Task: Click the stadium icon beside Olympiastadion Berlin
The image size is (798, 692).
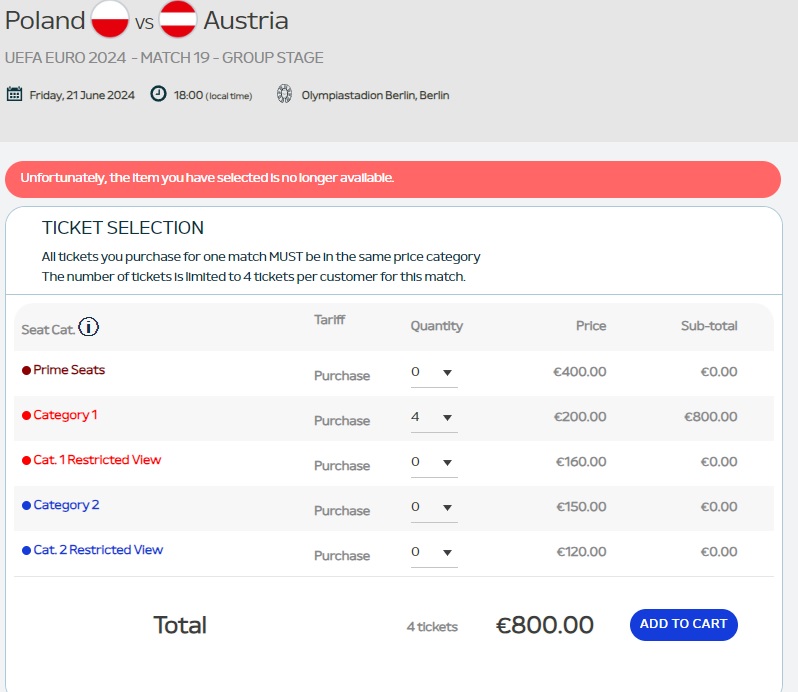Action: point(284,94)
